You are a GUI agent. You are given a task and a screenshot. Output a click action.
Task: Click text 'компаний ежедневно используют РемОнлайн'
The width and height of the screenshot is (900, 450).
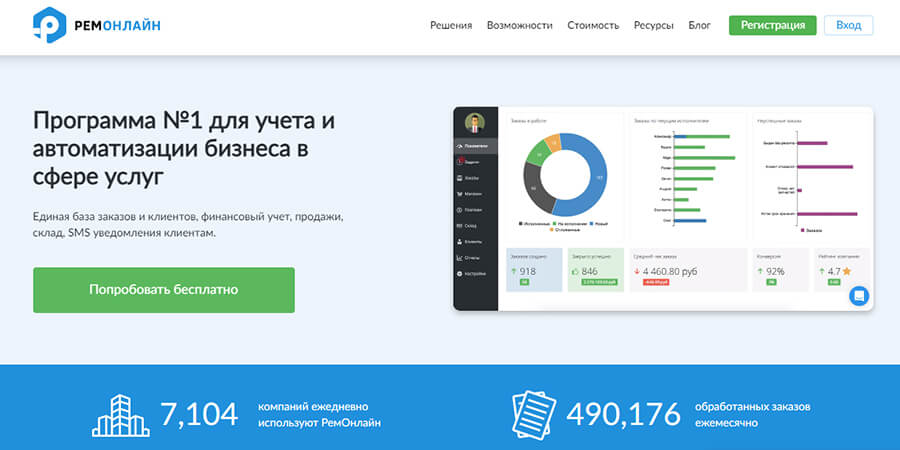click(x=319, y=415)
